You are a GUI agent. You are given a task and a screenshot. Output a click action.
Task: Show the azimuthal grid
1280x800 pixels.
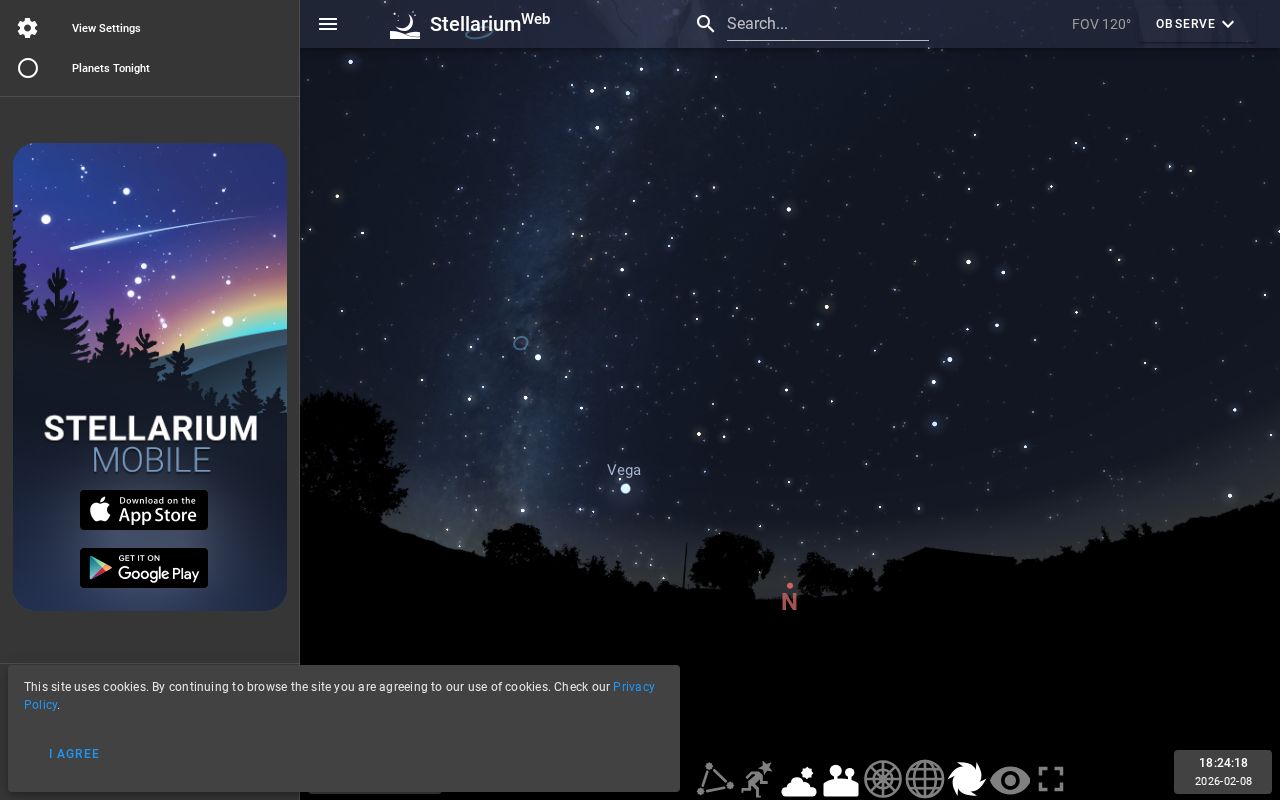click(883, 780)
